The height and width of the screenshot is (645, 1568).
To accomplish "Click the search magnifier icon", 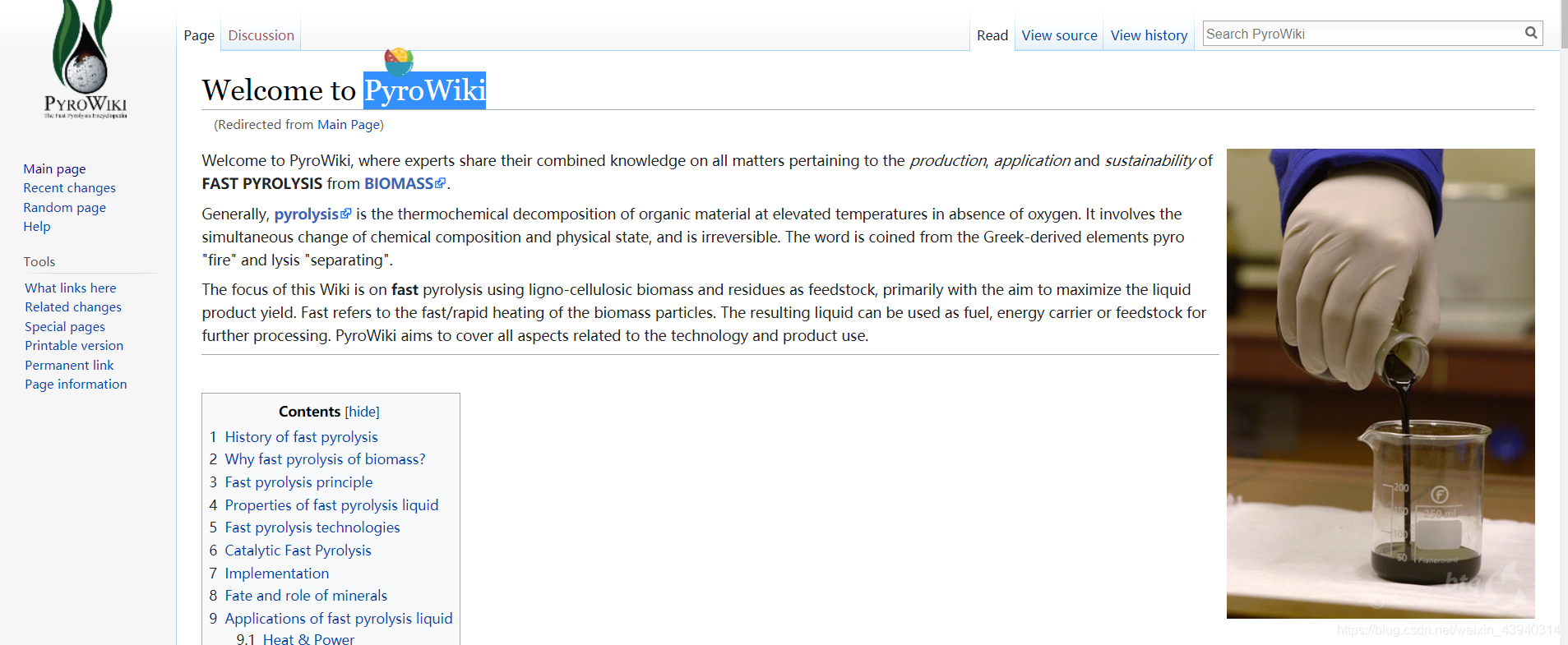I will pyautogui.click(x=1531, y=33).
